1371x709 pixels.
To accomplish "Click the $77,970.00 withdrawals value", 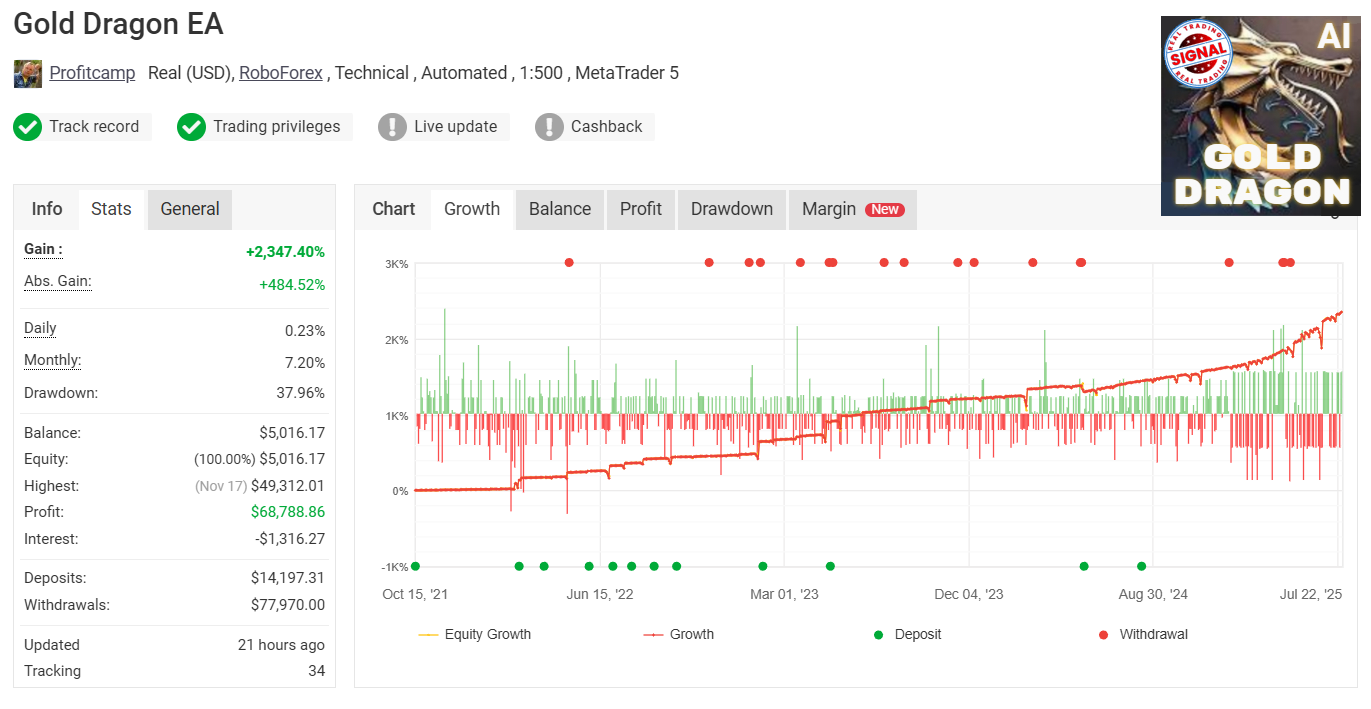I will [288, 605].
